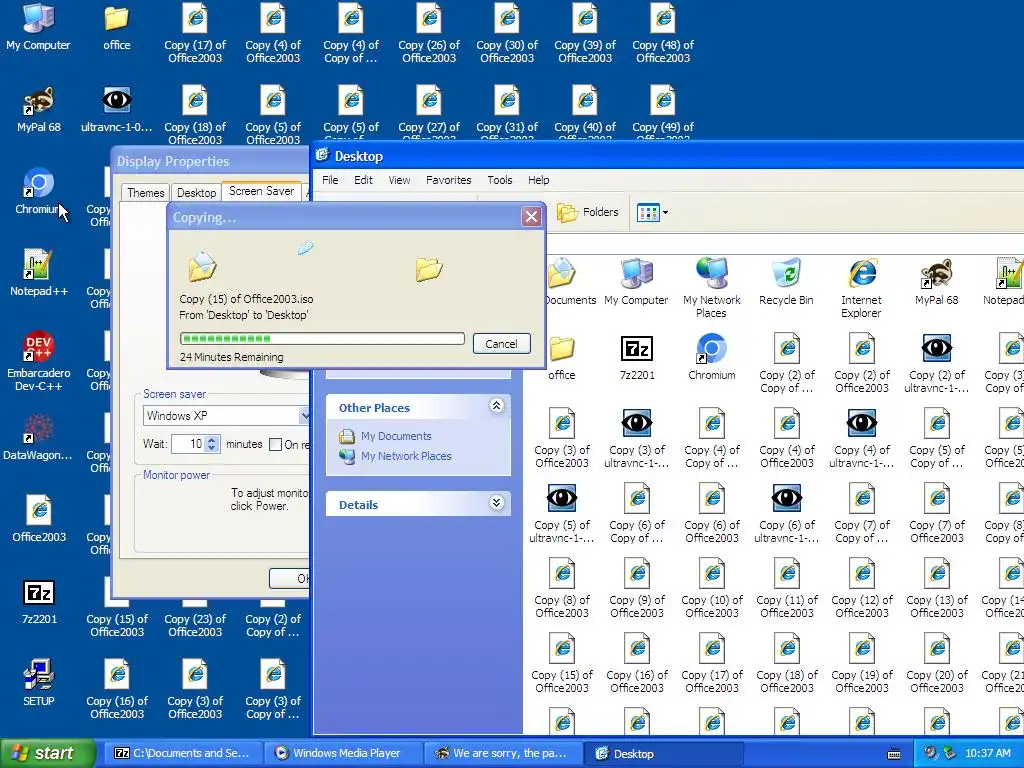
Task: Select Copy (17) of Office2003 desktop icon
Action: click(x=195, y=33)
